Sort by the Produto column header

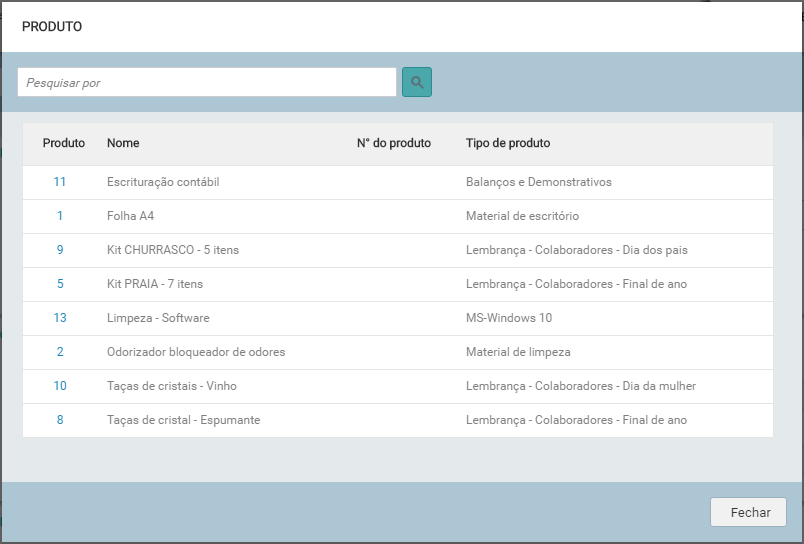click(x=64, y=143)
